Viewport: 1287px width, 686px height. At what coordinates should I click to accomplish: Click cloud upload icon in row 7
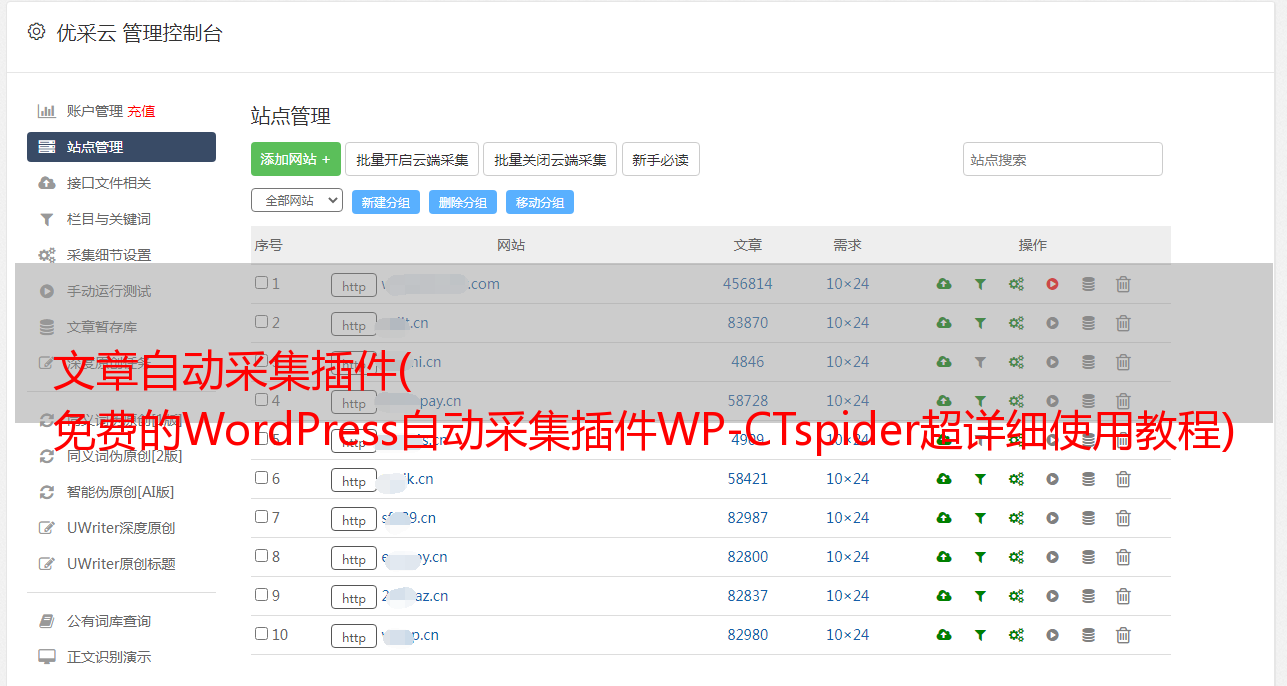tap(944, 518)
